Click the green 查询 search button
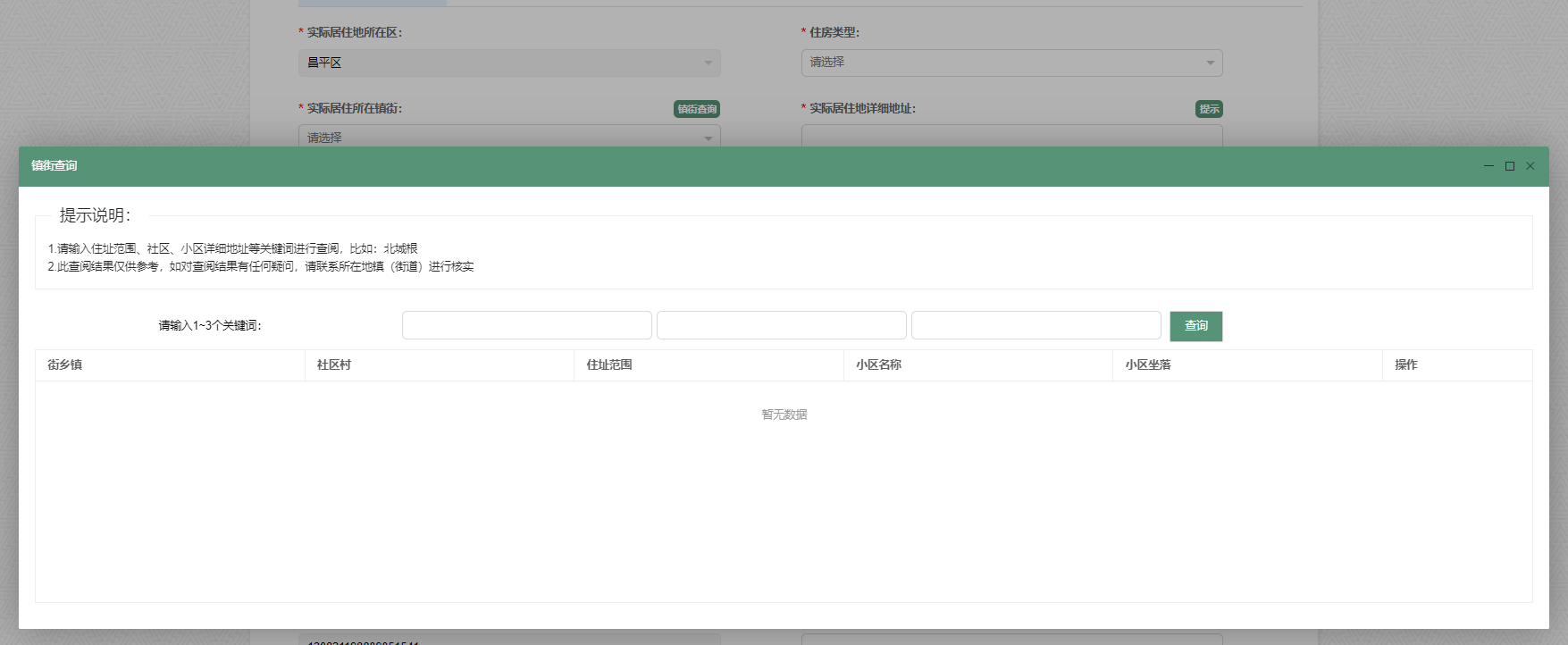The image size is (1568, 645). coord(1195,326)
